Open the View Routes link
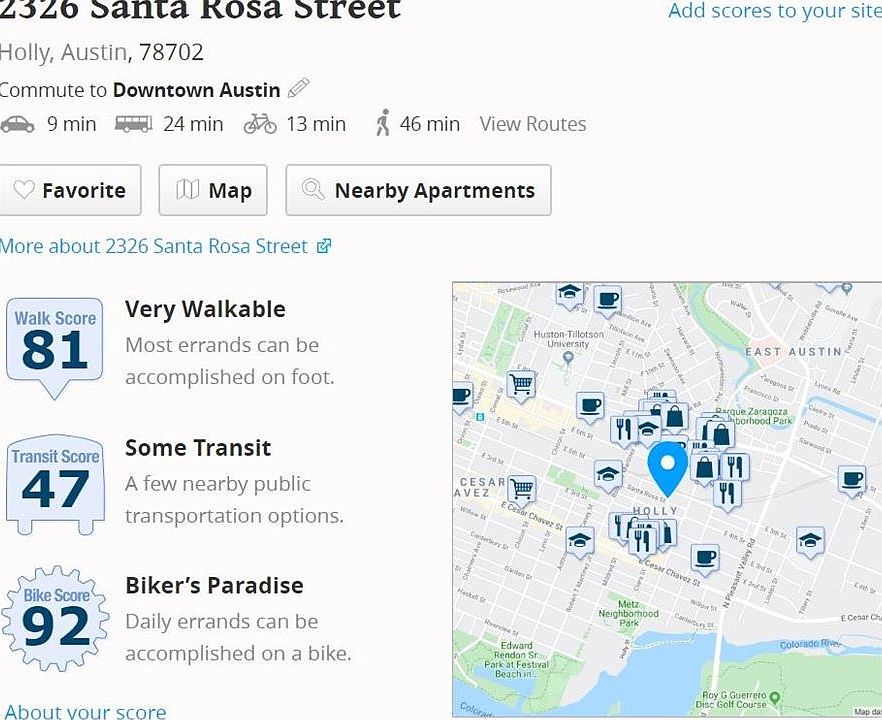 tap(533, 124)
